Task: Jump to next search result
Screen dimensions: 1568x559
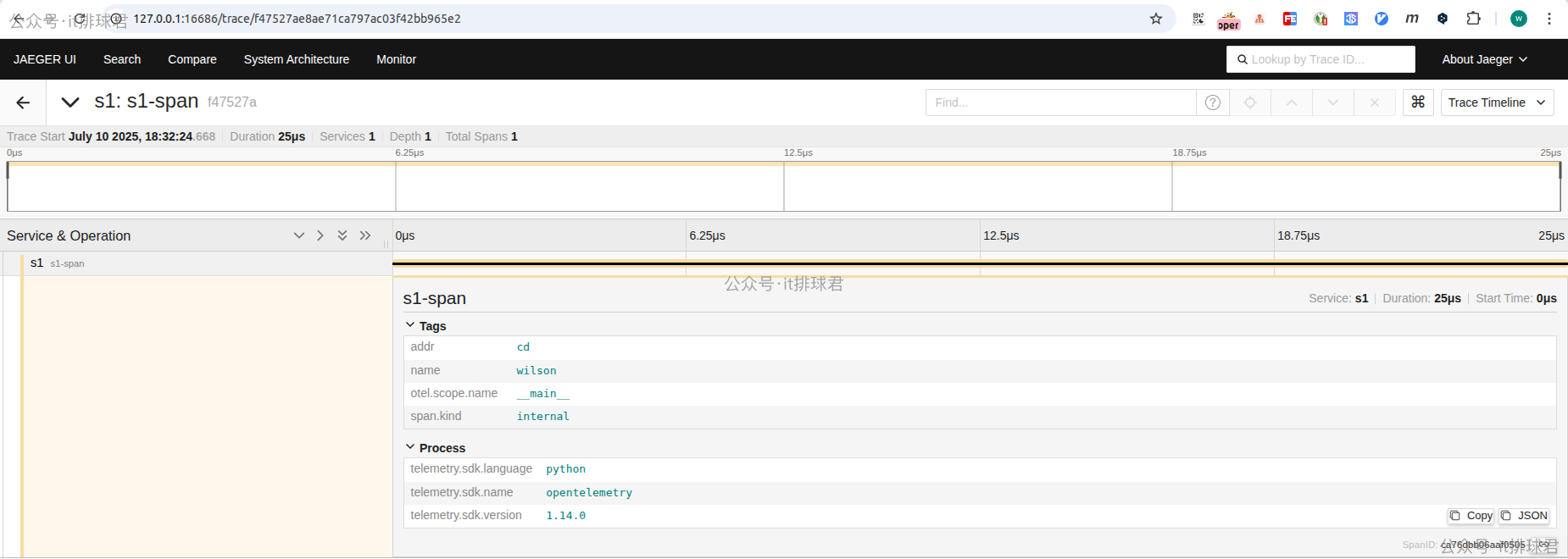Action: [x=1333, y=102]
